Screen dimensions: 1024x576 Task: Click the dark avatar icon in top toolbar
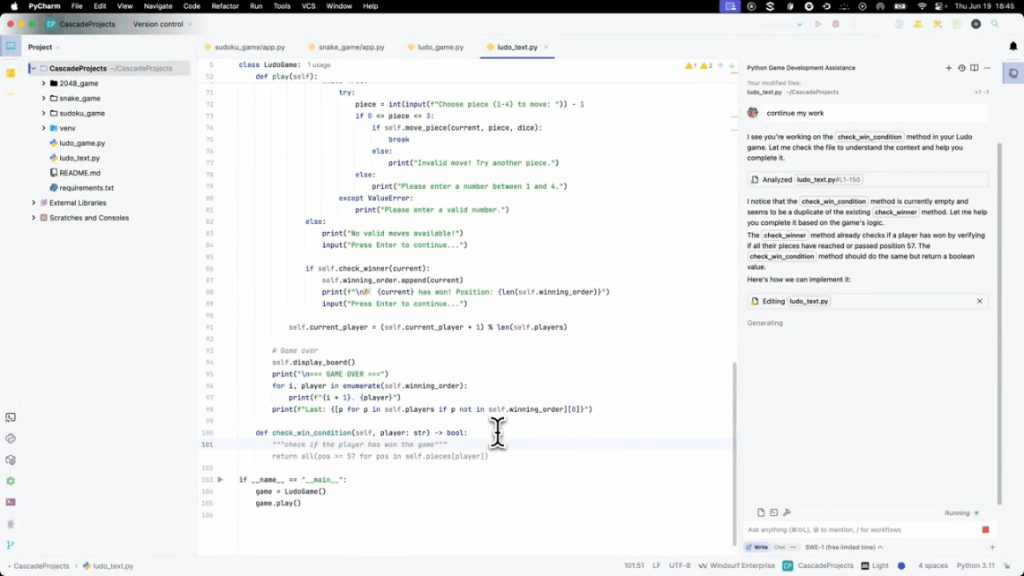coord(976,24)
